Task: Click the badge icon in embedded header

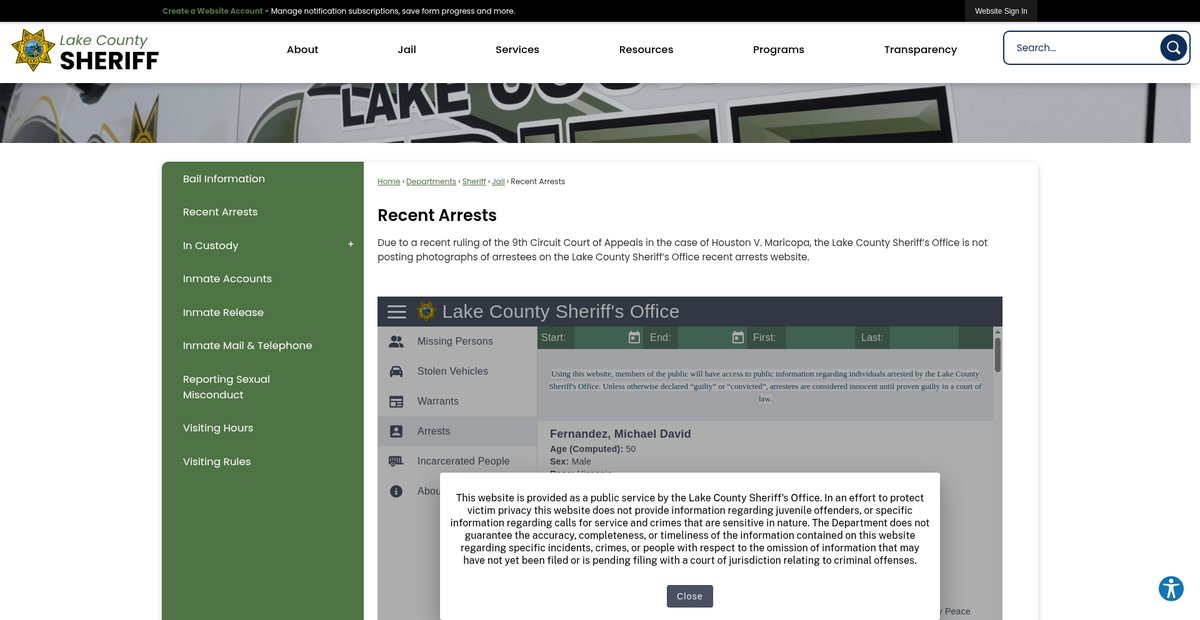Action: 427,312
